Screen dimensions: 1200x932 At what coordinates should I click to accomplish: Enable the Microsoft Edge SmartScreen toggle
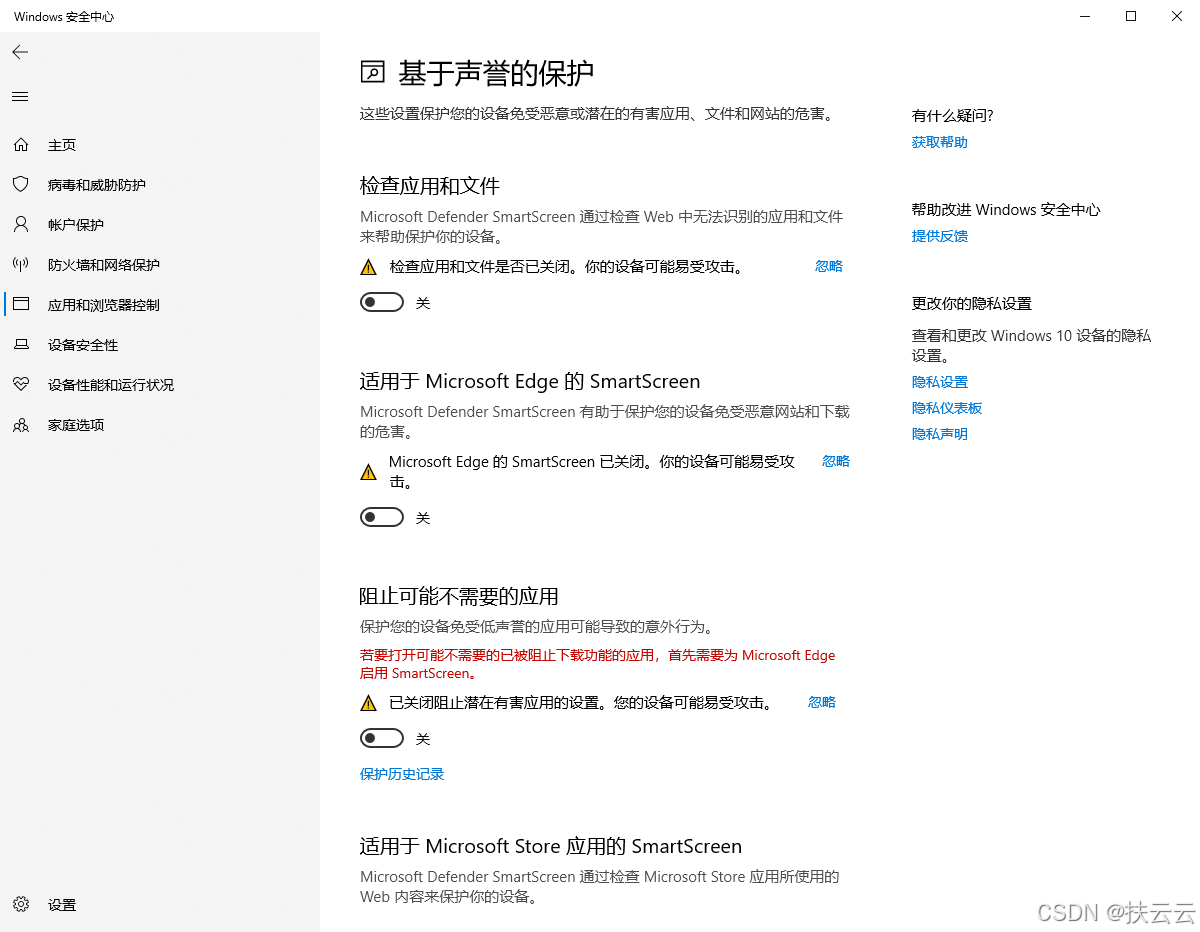[x=382, y=517]
